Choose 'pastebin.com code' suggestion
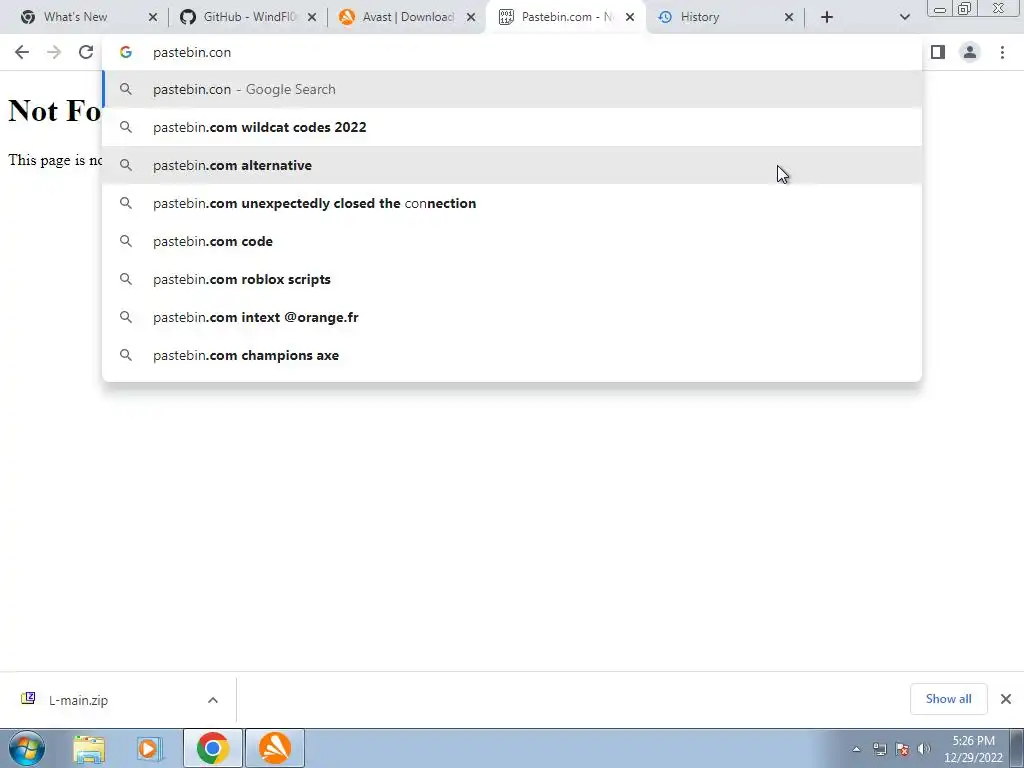This screenshot has height=768, width=1024. (x=512, y=241)
